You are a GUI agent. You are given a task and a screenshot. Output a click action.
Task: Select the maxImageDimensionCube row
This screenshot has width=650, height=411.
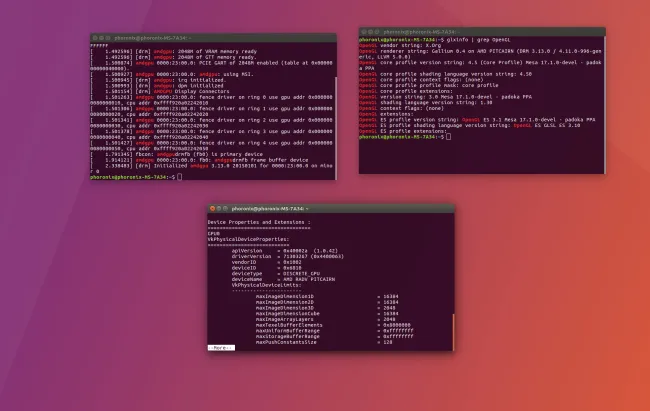pyautogui.click(x=327, y=314)
